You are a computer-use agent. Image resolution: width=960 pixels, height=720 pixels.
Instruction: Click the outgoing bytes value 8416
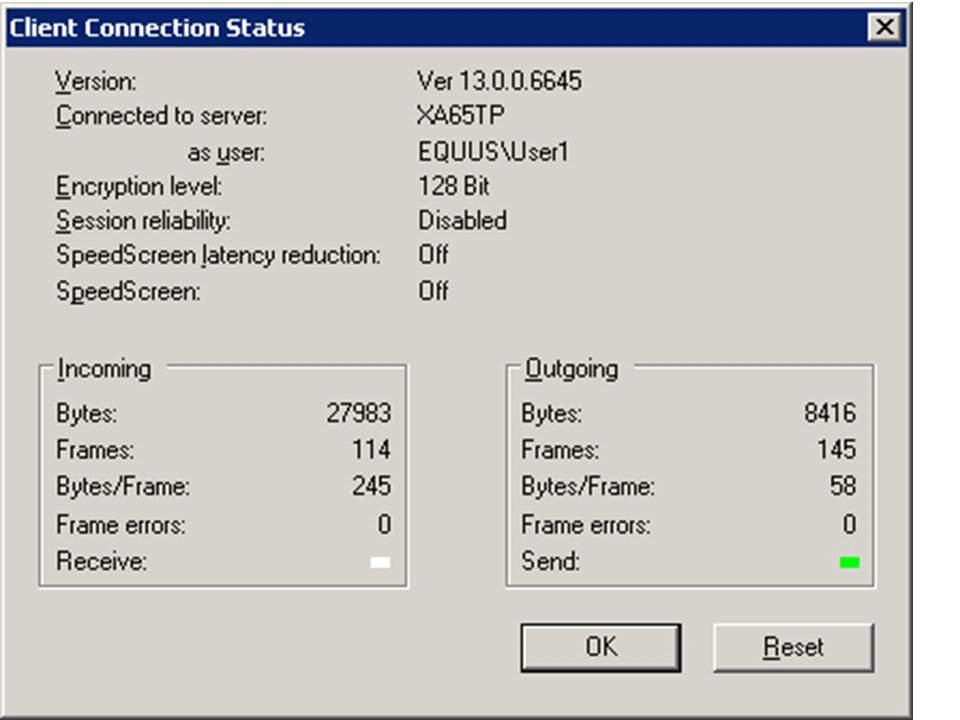click(x=830, y=413)
